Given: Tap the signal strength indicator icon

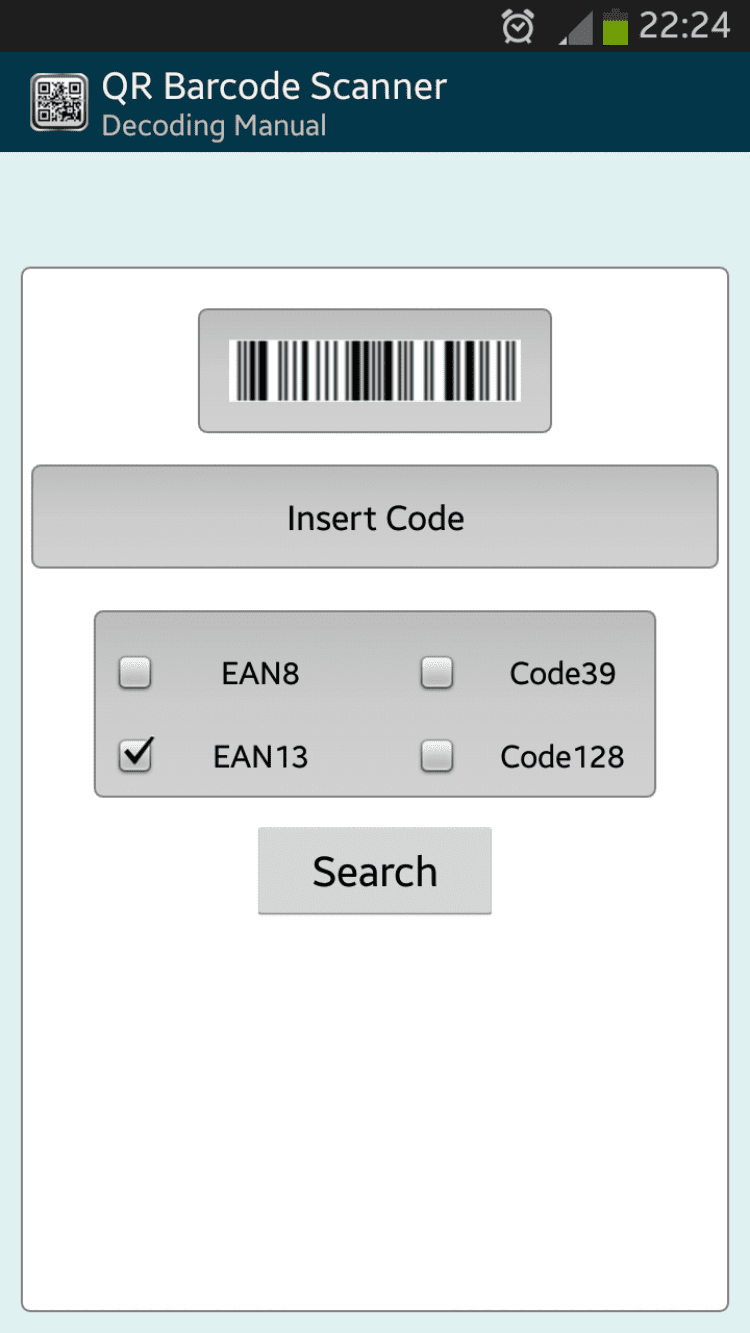Looking at the screenshot, I should pos(576,28).
